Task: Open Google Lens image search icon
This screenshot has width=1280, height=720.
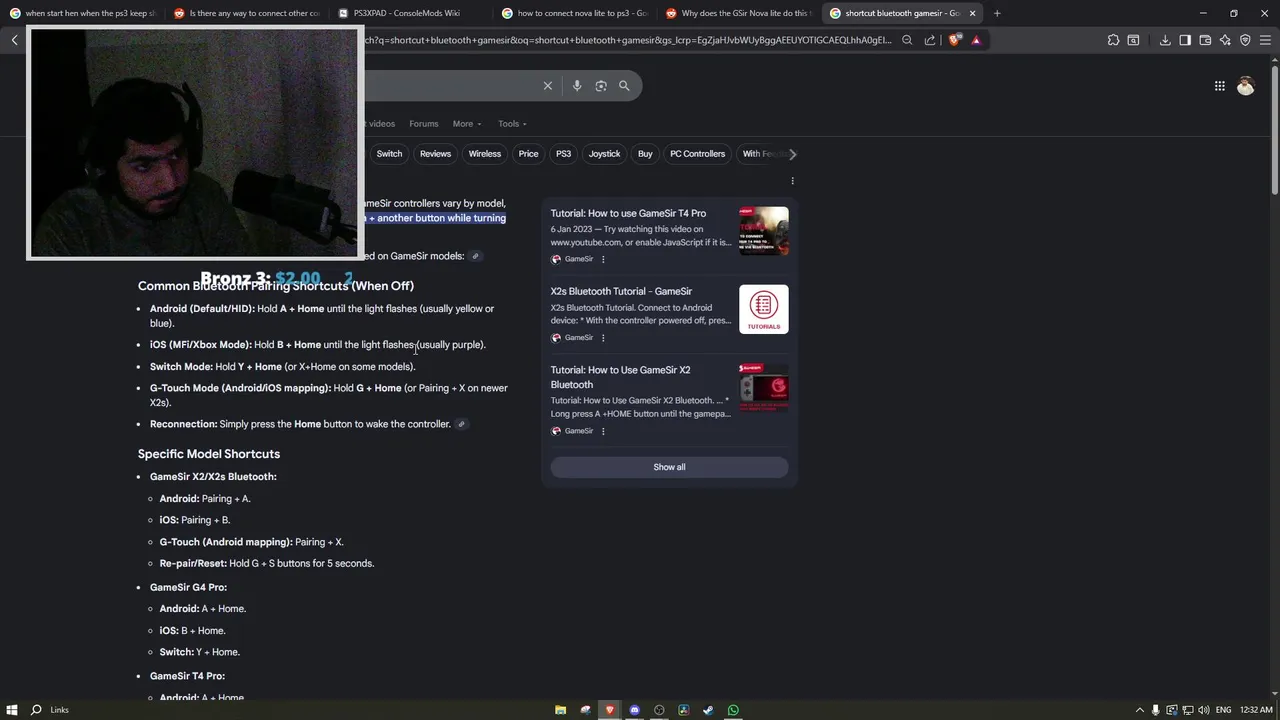Action: coord(601,86)
